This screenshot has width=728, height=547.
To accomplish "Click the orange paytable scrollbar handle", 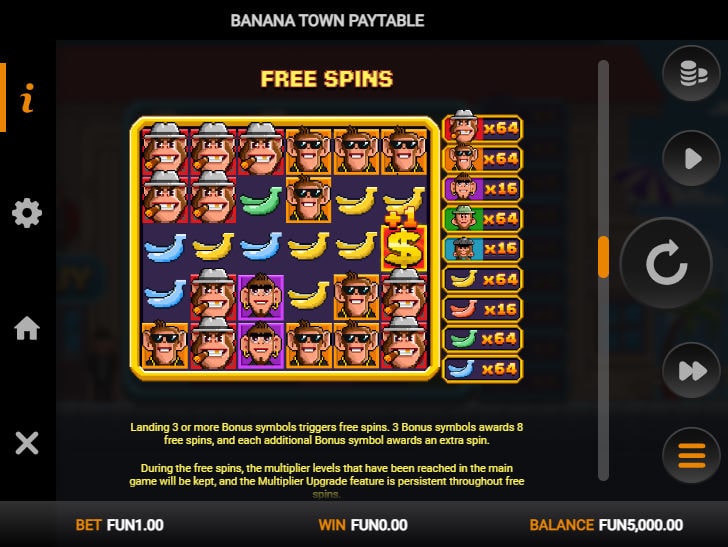I will click(x=604, y=257).
